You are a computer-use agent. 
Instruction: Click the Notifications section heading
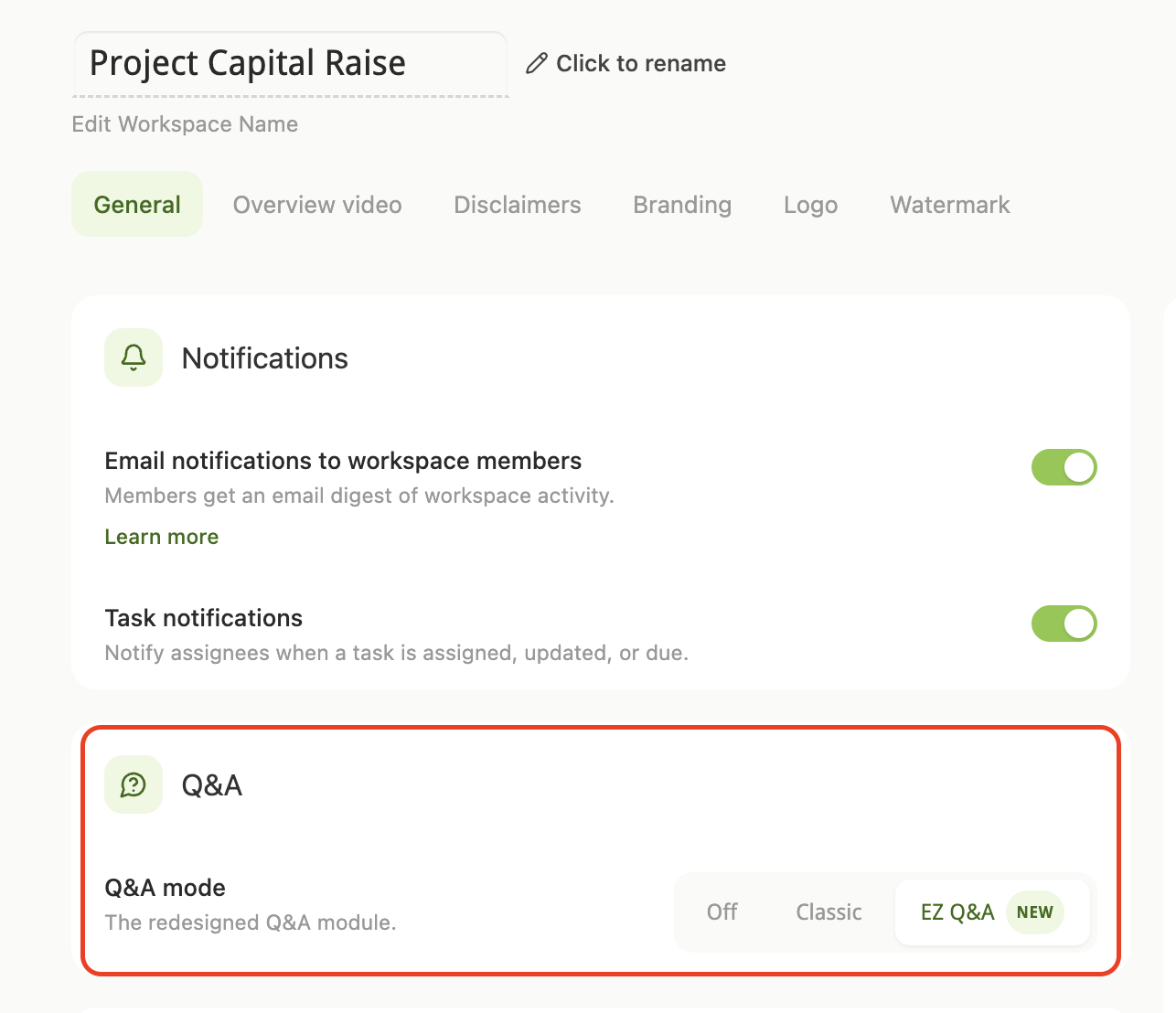265,358
